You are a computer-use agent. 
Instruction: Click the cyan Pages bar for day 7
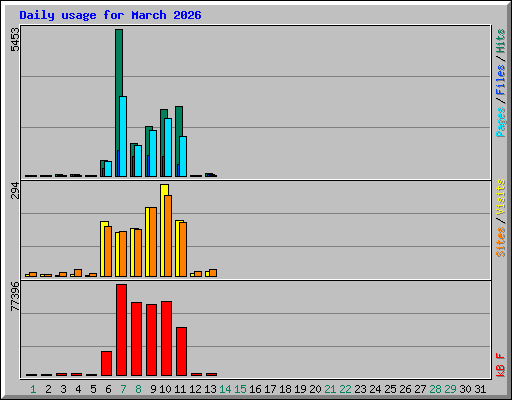[123, 136]
